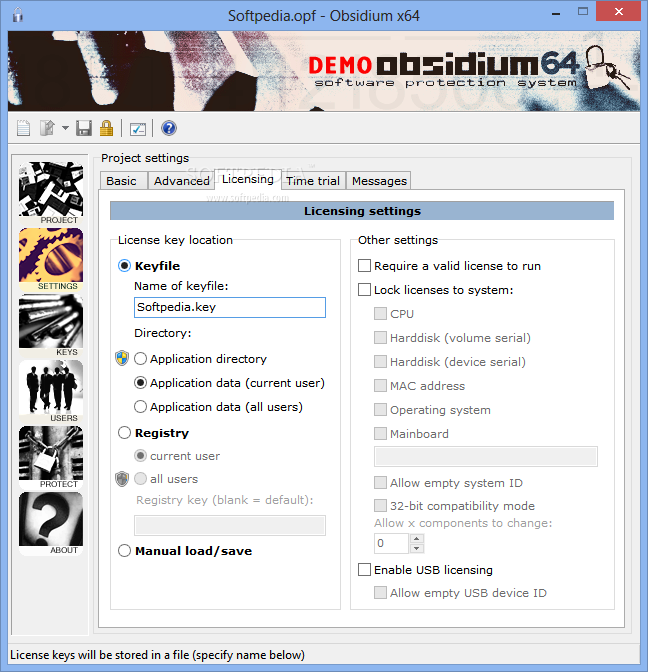648x672 pixels.
Task: Open a project file from the toolbar
Action: click(x=48, y=128)
